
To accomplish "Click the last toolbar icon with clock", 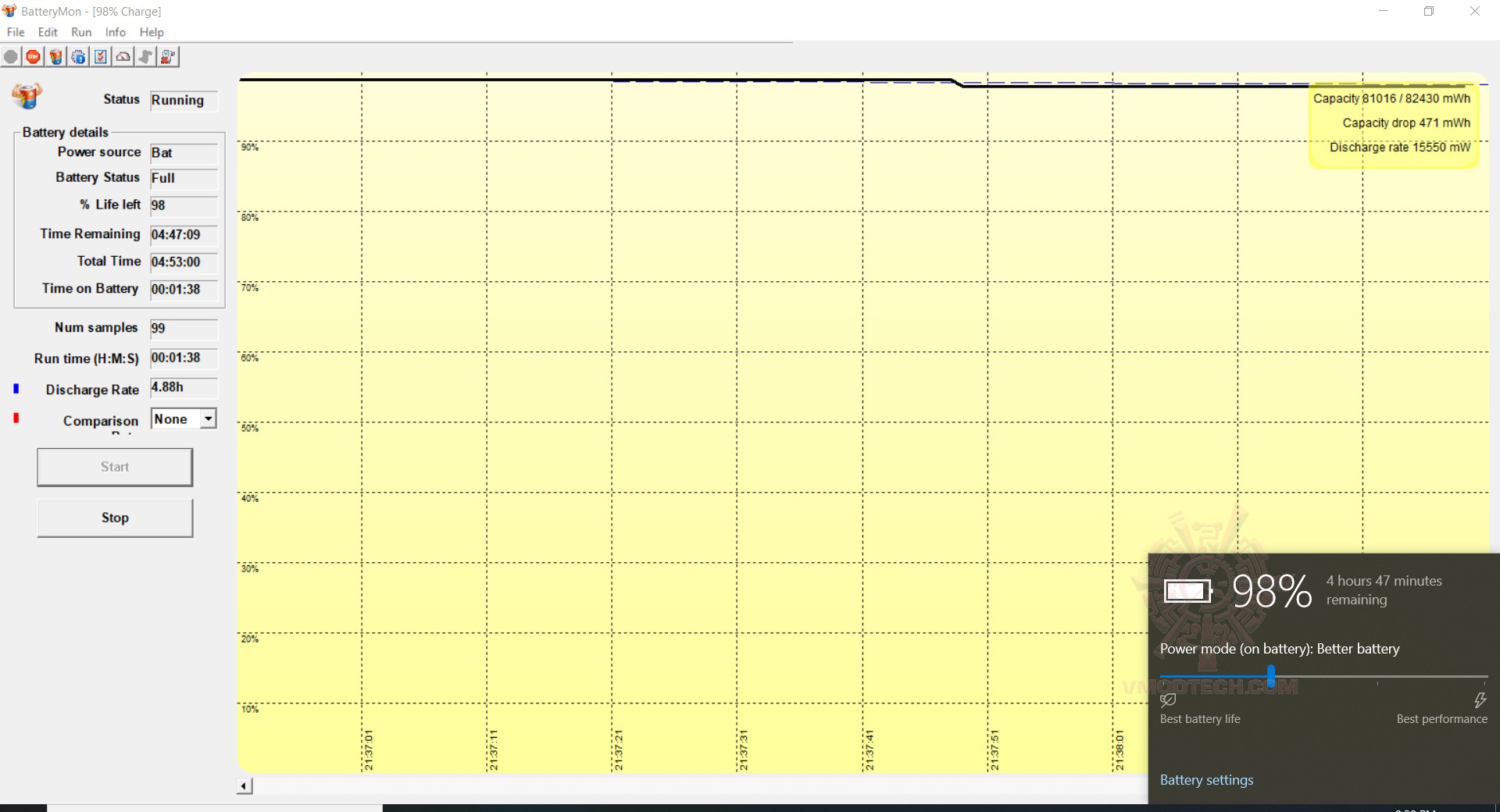I will tap(169, 57).
